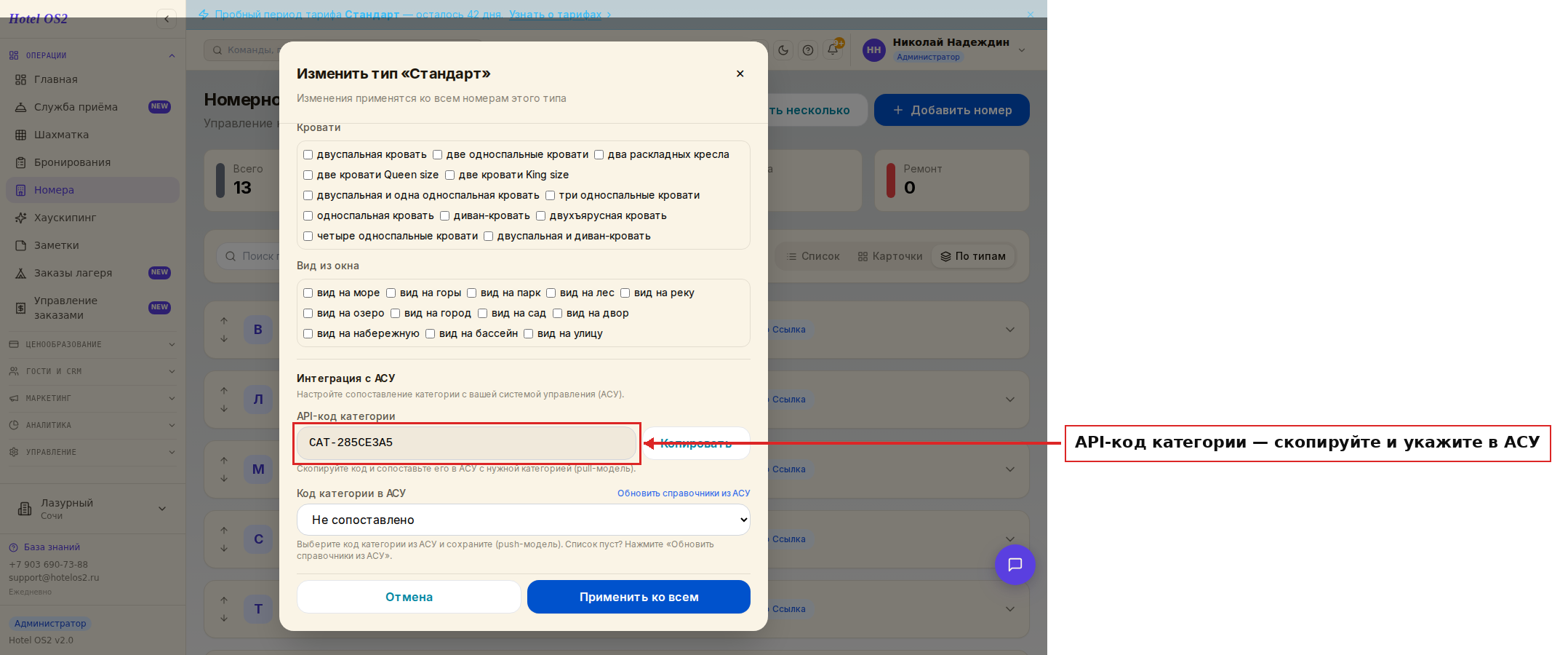Open user menu Николай Надеждин
The width and height of the screenshot is (1568, 655).
coord(945,49)
